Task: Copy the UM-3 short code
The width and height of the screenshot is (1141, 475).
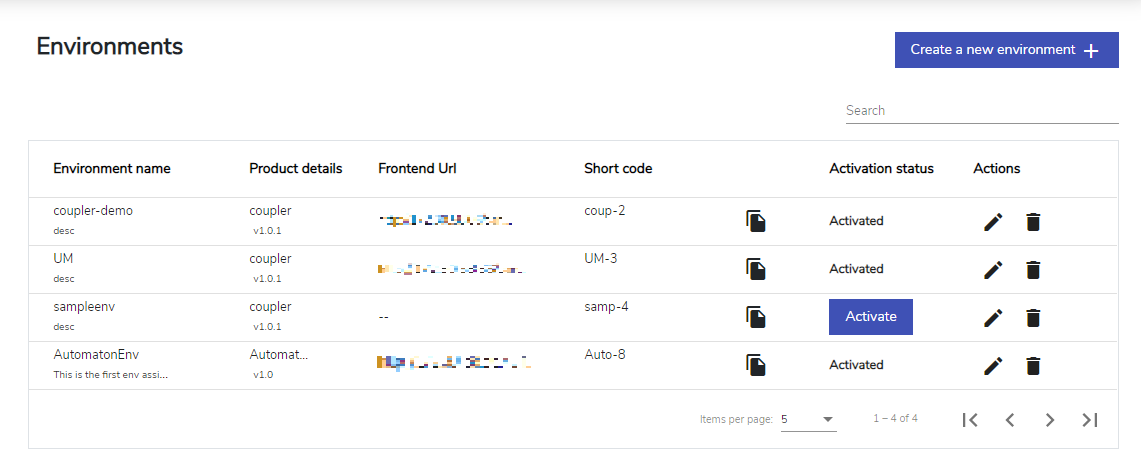Action: point(756,269)
